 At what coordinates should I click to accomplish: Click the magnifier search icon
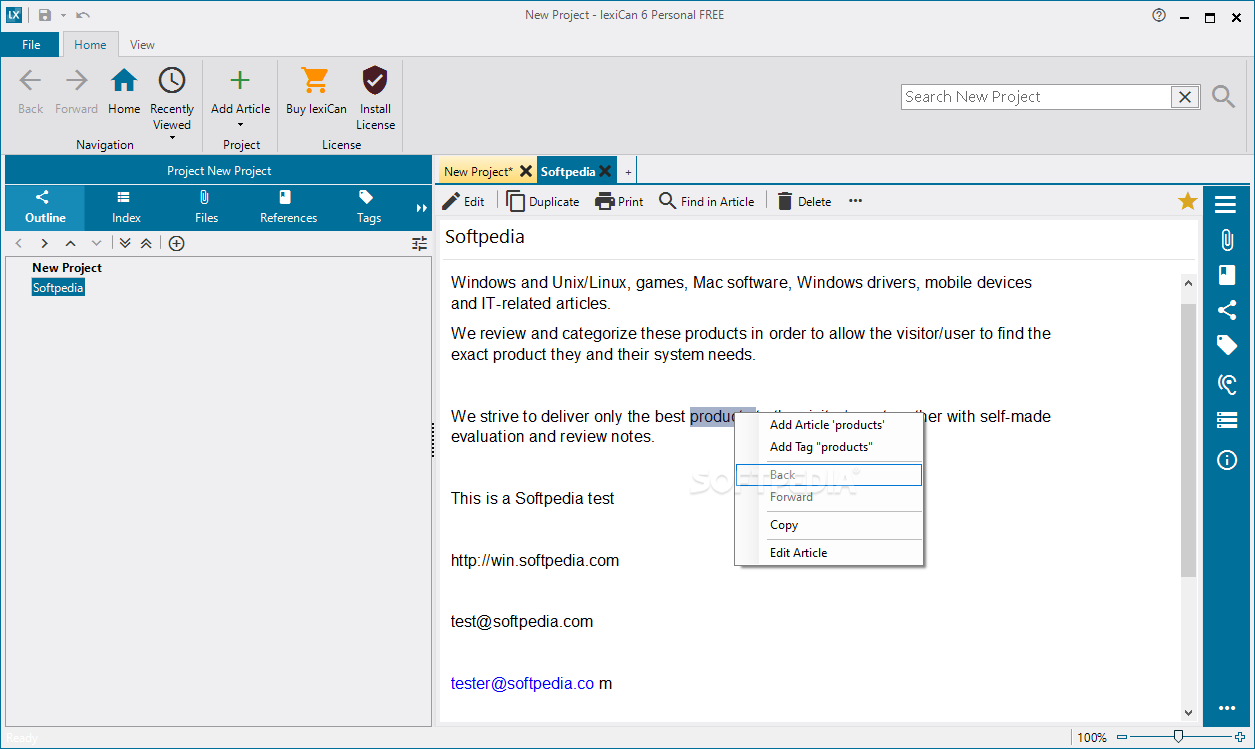click(1223, 96)
